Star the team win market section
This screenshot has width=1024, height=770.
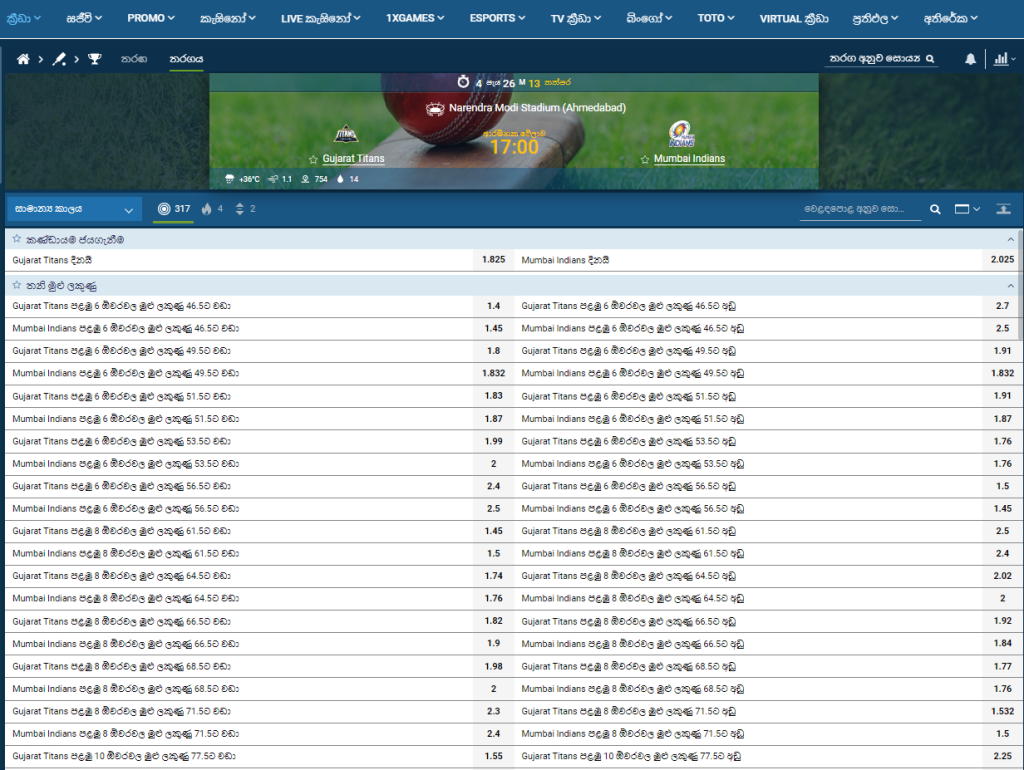click(17, 239)
